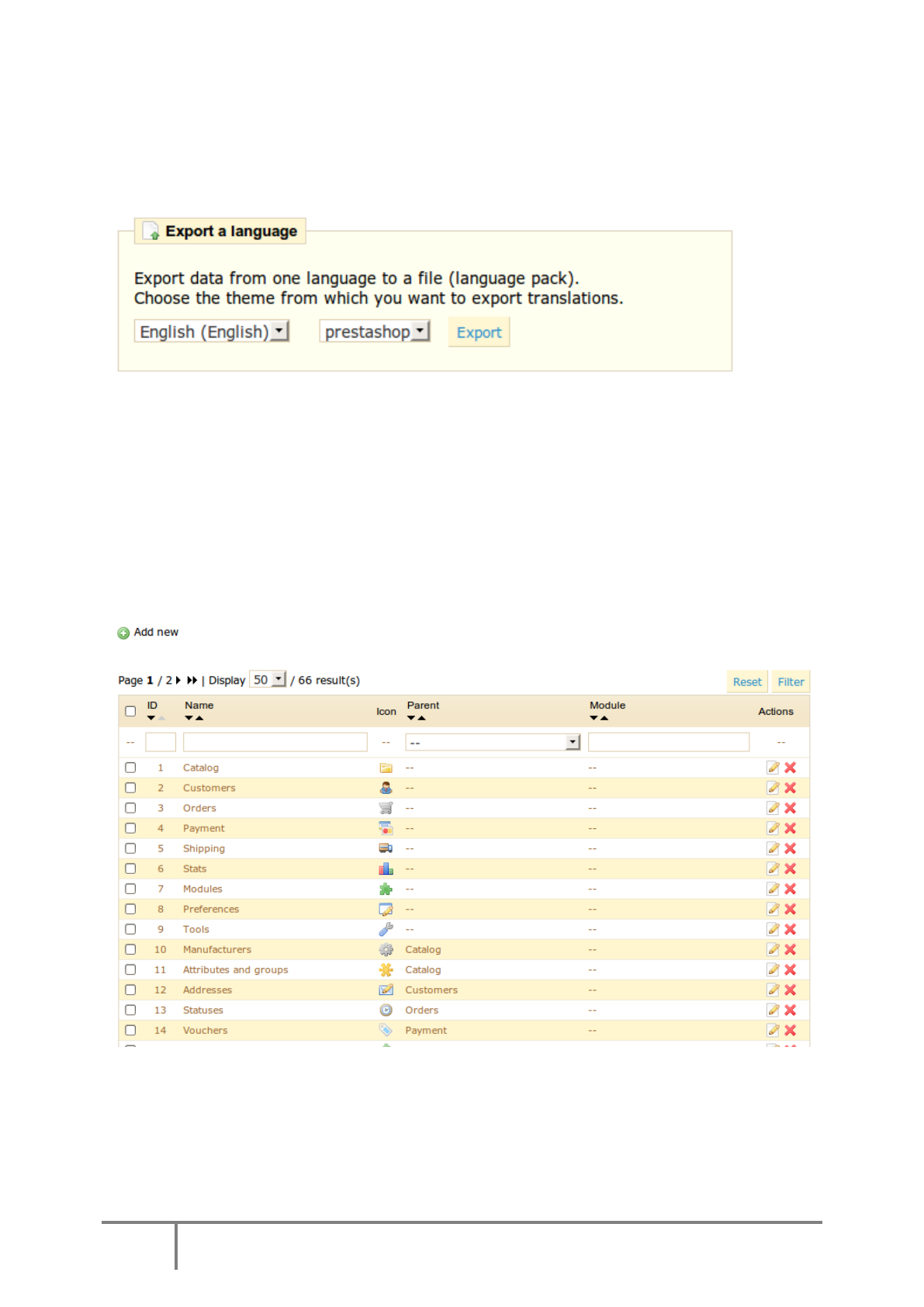Check the Payment row checkbox
Image resolution: width=924 pixels, height=1307 pixels.
[x=130, y=828]
